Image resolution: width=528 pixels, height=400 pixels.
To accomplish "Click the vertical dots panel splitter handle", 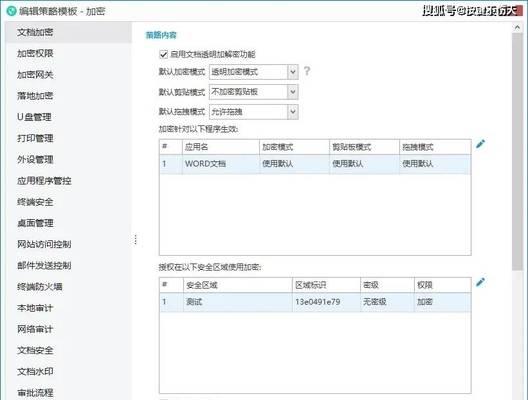I will pos(135,239).
